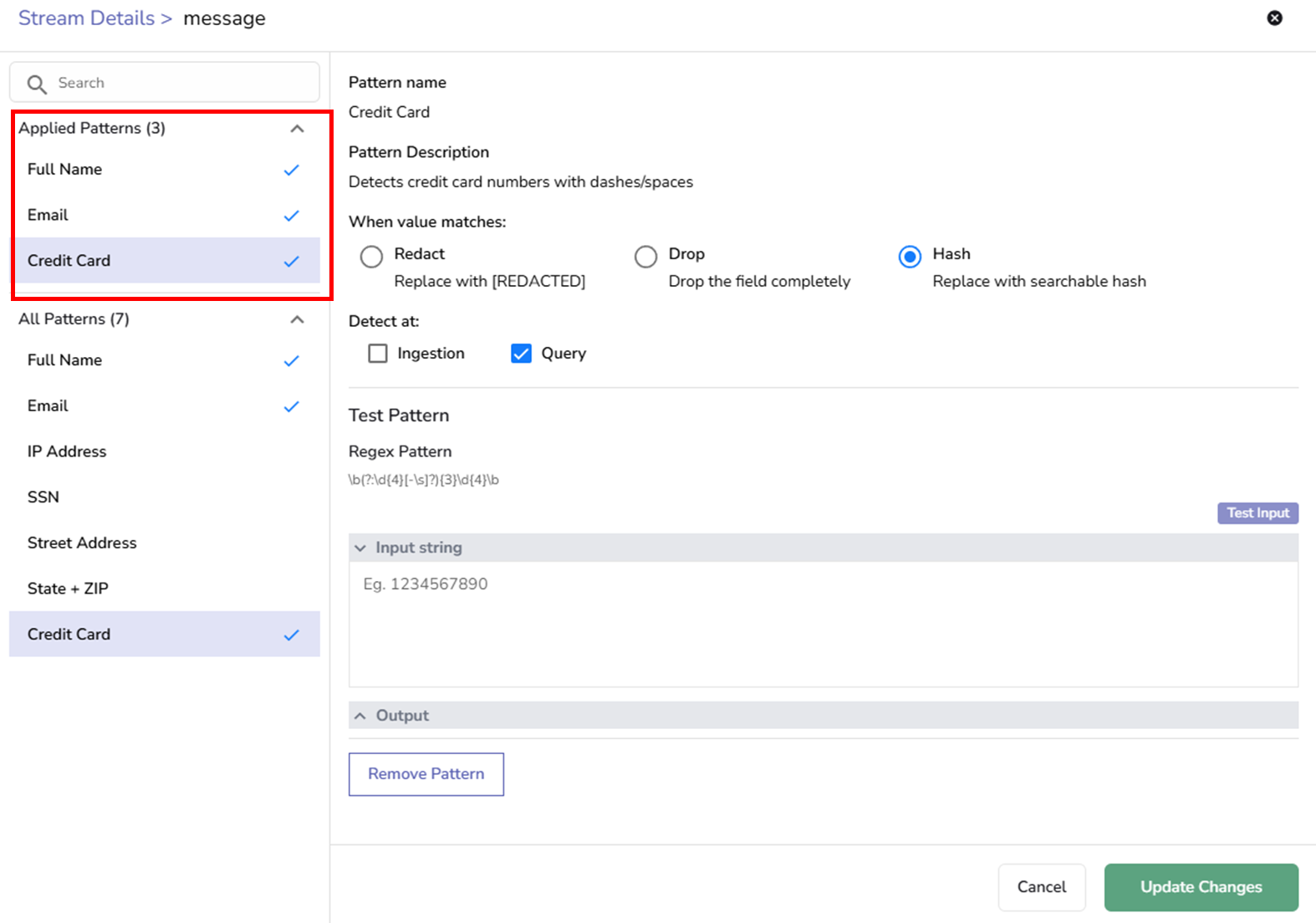Click the Update Changes button
The image size is (1316, 923).
[x=1201, y=887]
